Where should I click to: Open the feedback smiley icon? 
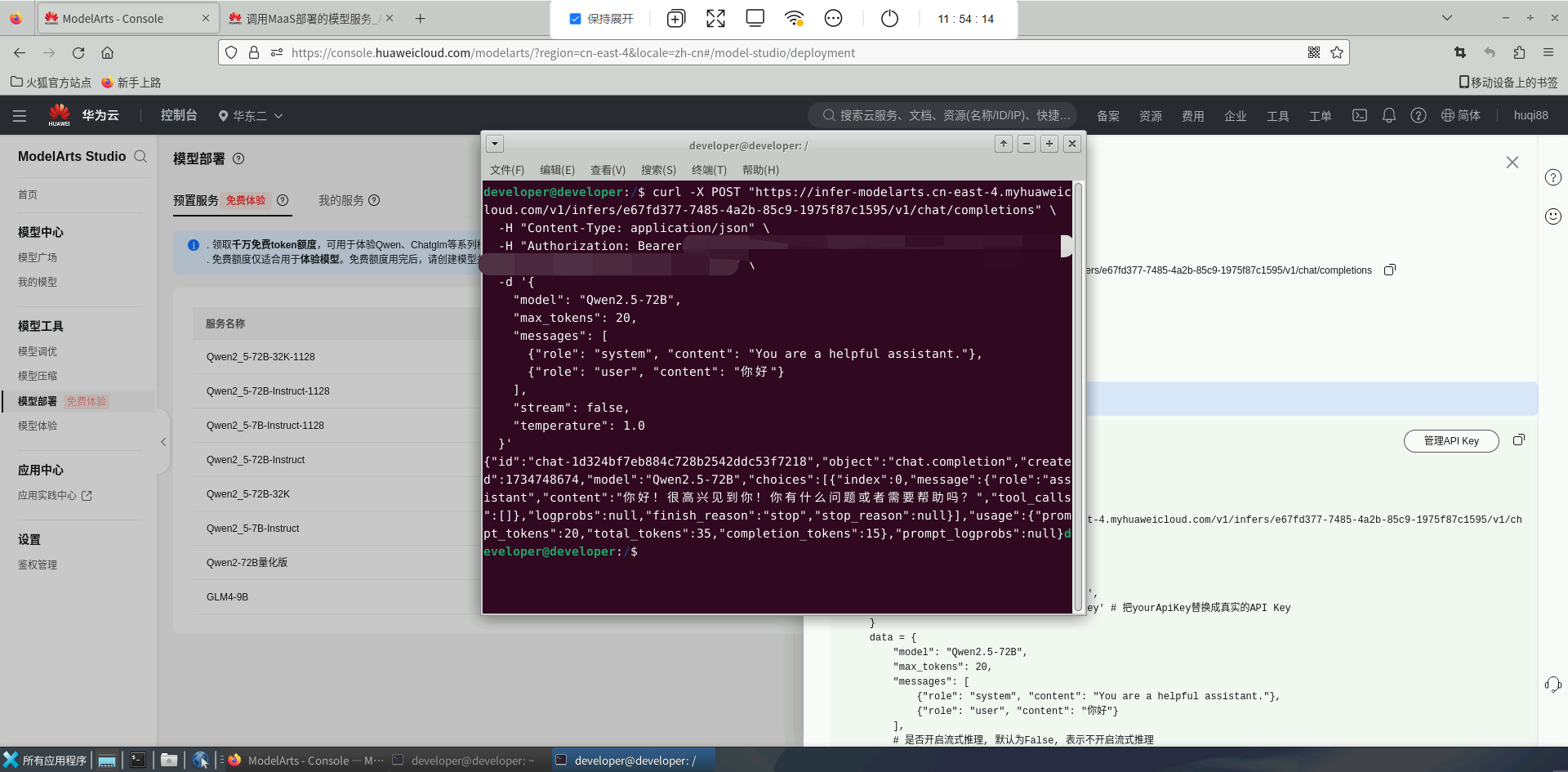pyautogui.click(x=1553, y=216)
